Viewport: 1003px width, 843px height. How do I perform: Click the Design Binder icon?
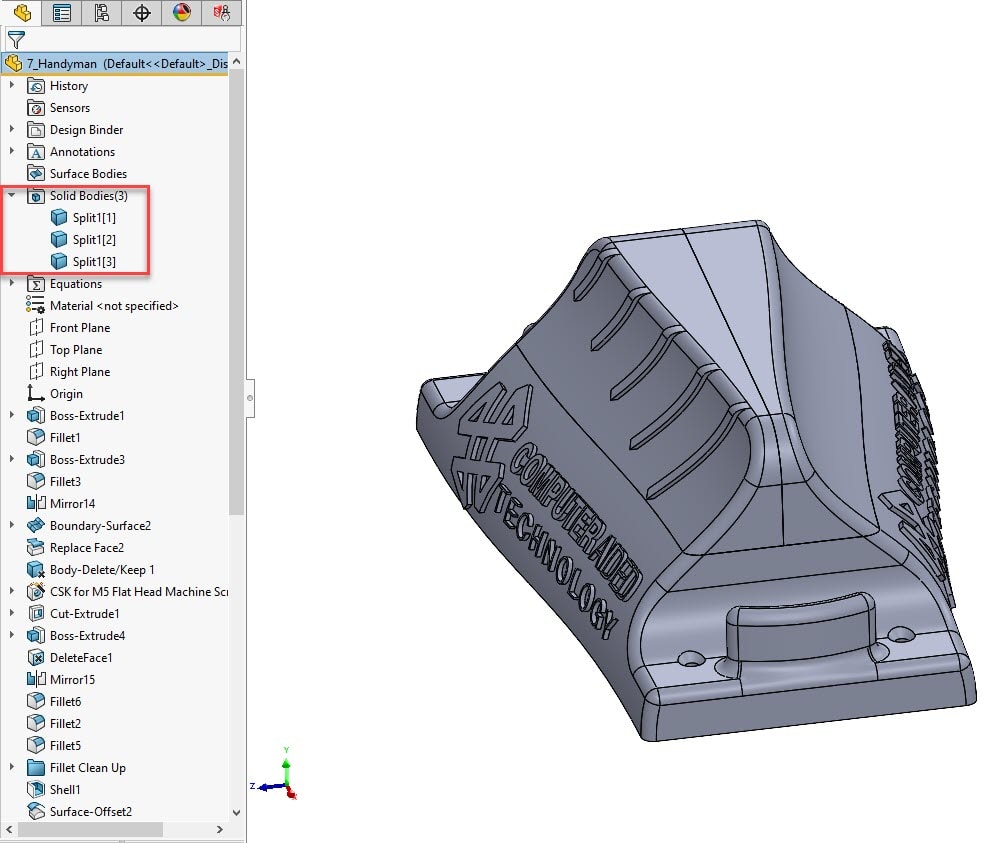click(36, 130)
